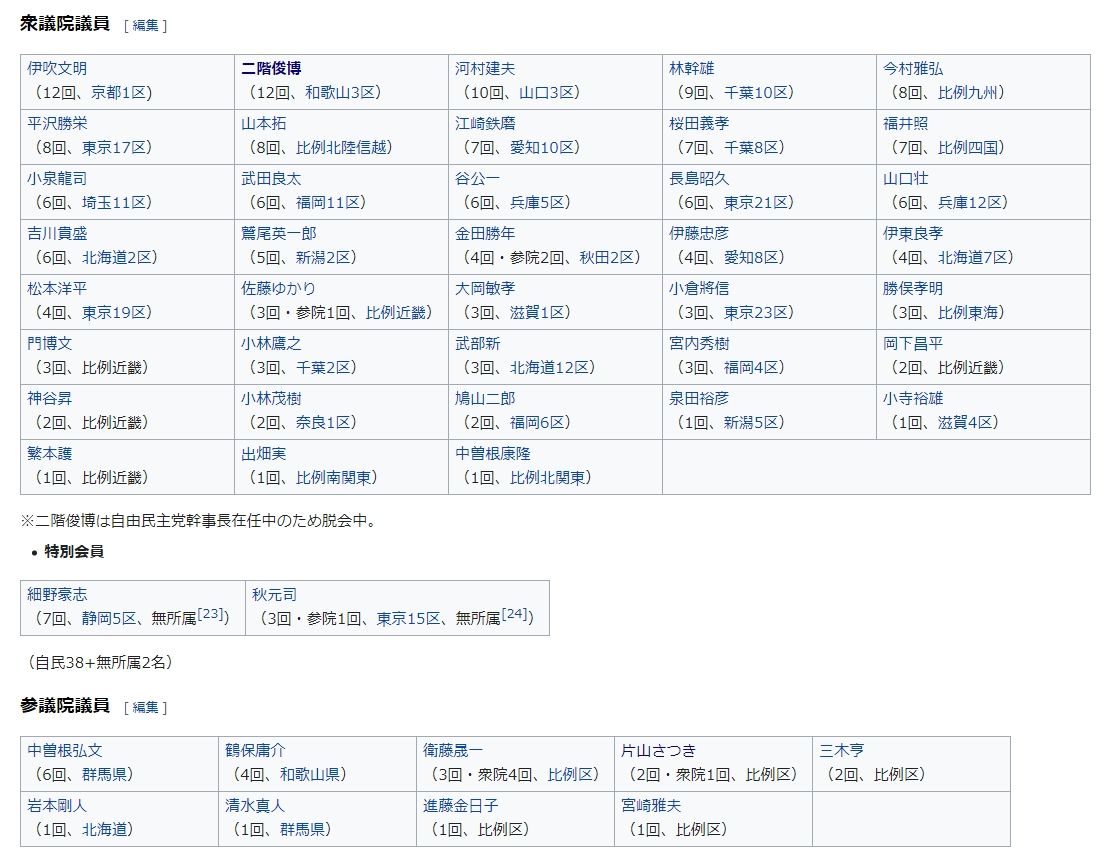Open 岩本剛人 article link

[57, 806]
